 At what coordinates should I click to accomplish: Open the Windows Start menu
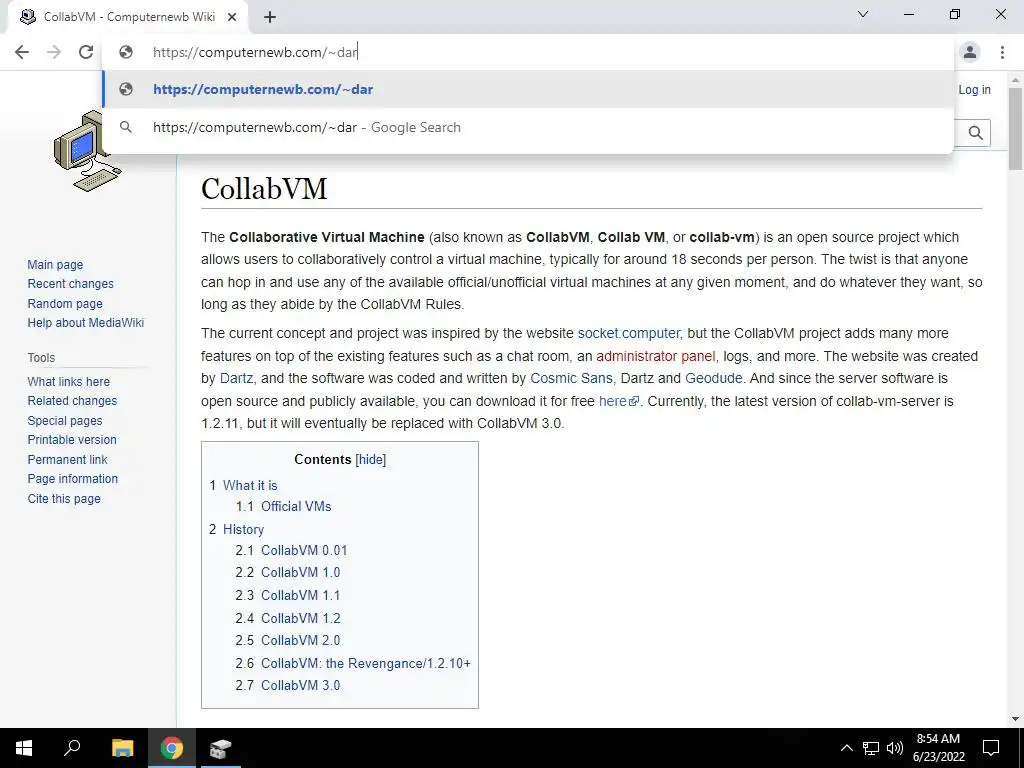pos(24,748)
